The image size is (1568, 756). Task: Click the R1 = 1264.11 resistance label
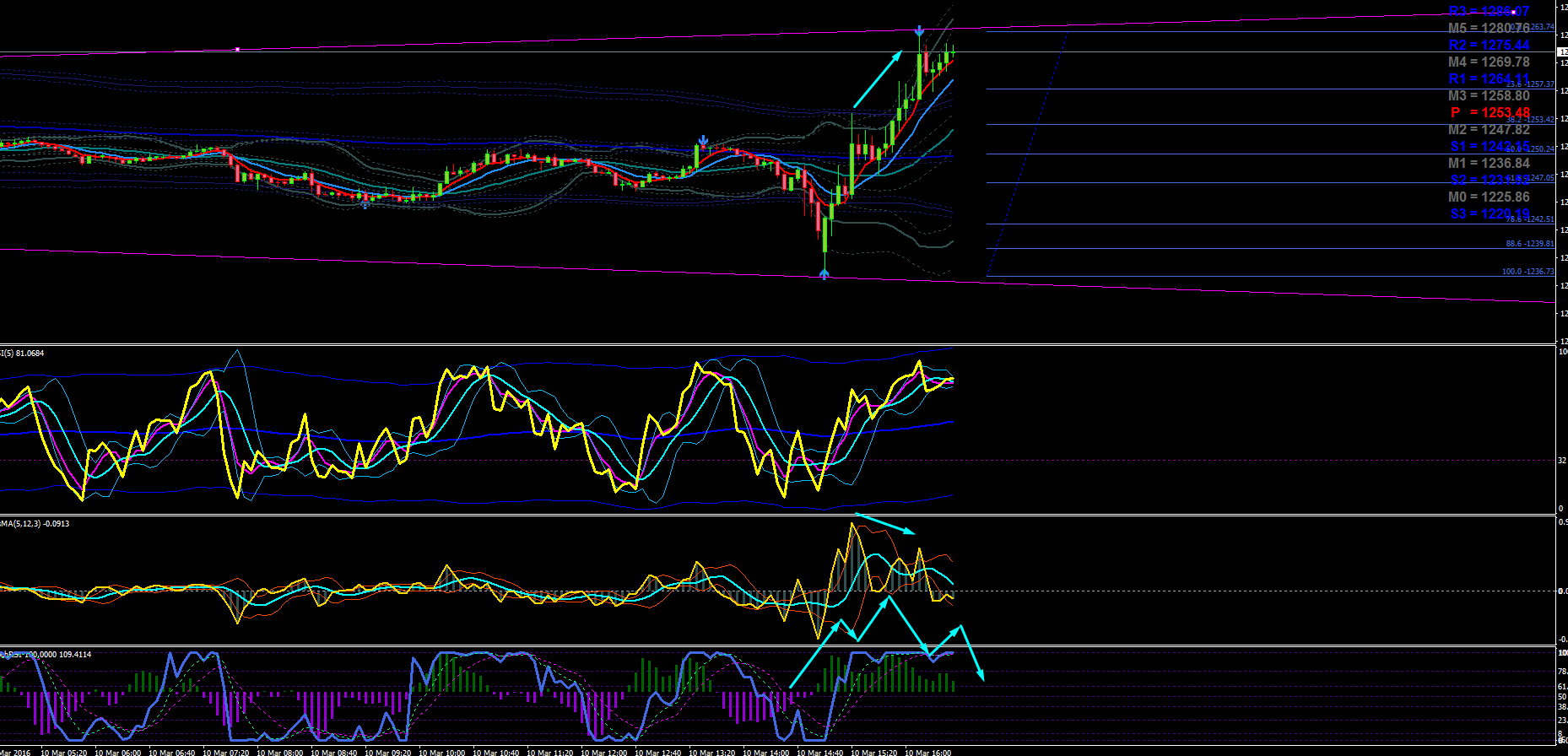point(1489,79)
